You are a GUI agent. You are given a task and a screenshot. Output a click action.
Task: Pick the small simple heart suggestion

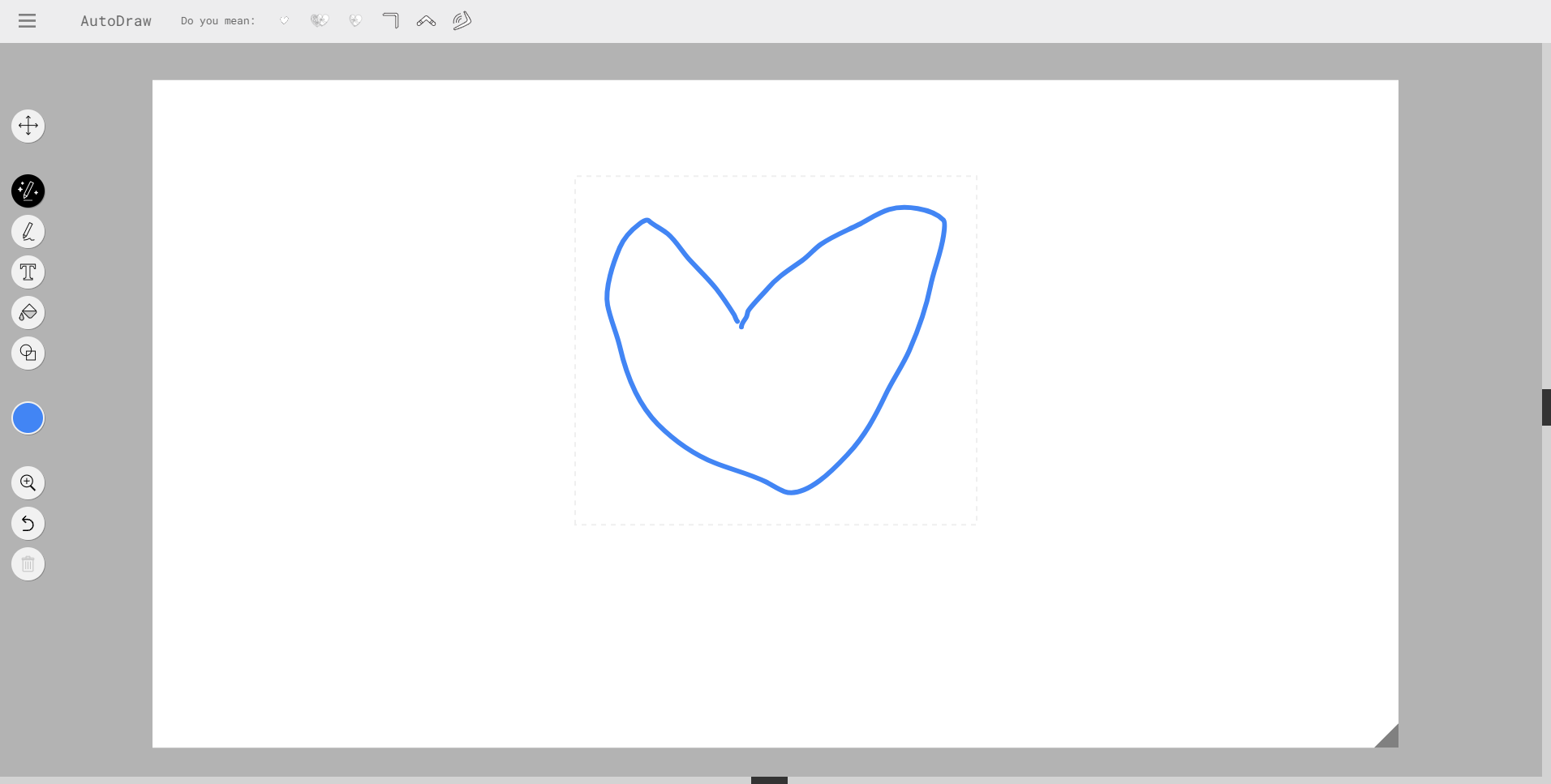pos(284,21)
